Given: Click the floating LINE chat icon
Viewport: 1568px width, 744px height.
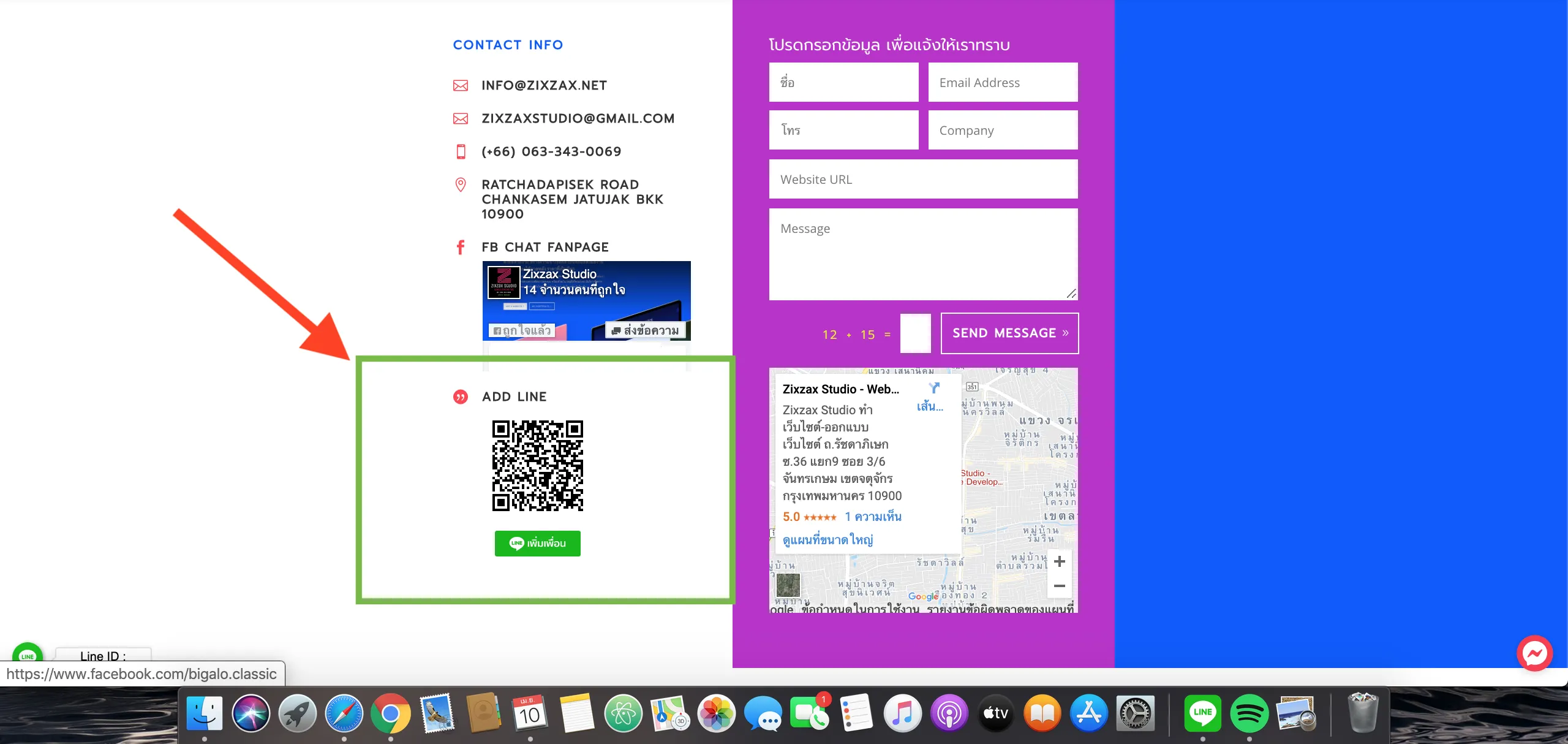Looking at the screenshot, I should click(28, 652).
